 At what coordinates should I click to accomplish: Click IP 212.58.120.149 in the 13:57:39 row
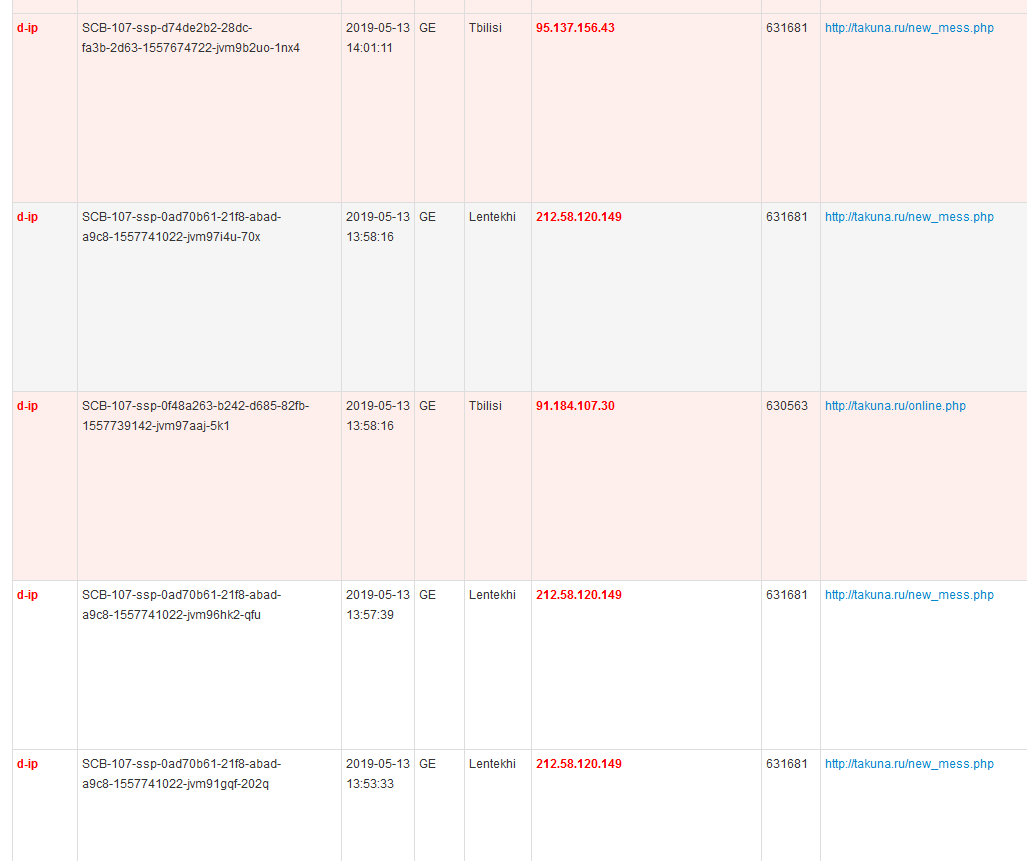pos(578,595)
